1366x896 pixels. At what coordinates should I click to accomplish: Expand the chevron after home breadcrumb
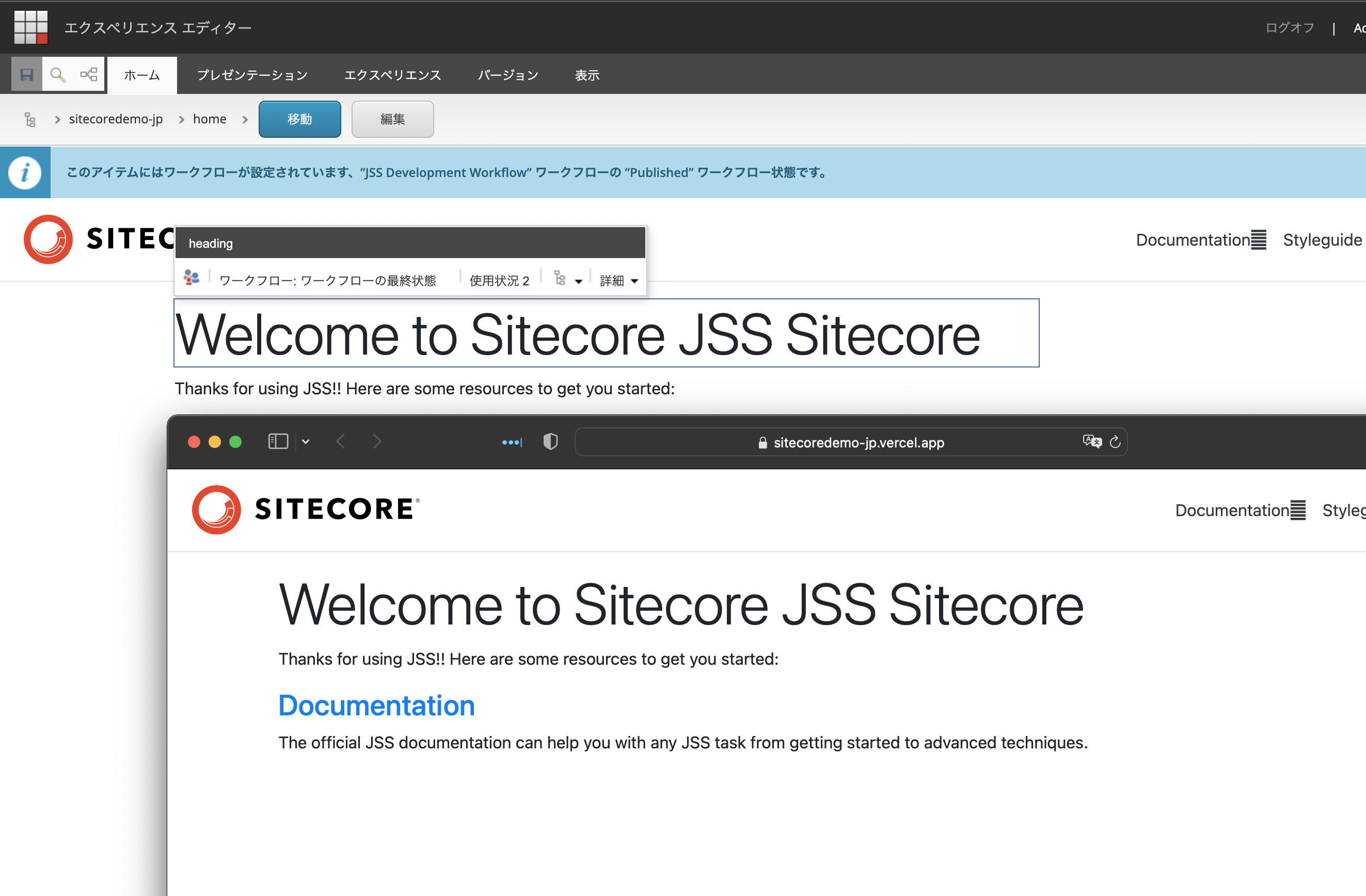245,119
